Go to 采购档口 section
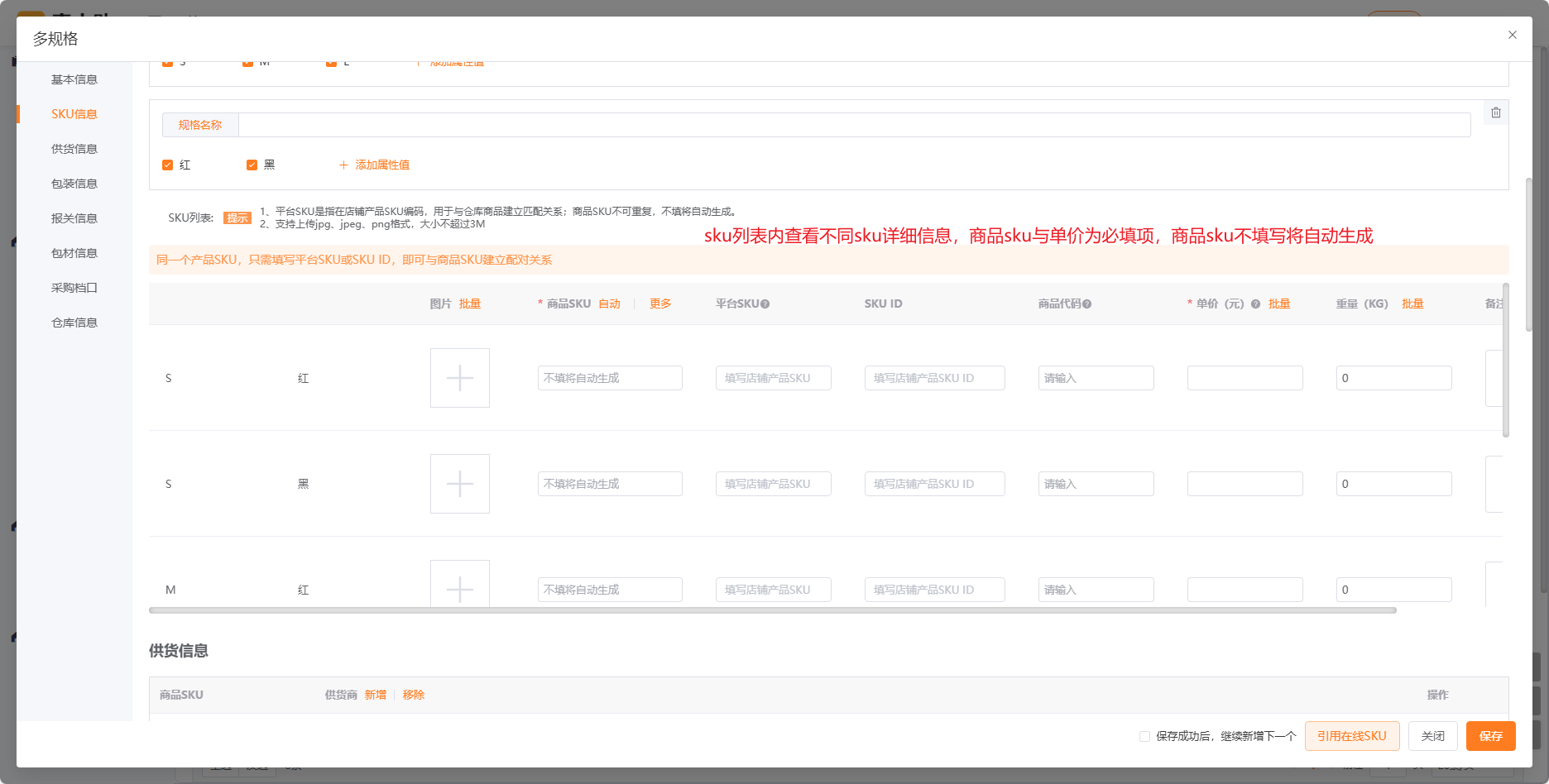 pos(74,288)
